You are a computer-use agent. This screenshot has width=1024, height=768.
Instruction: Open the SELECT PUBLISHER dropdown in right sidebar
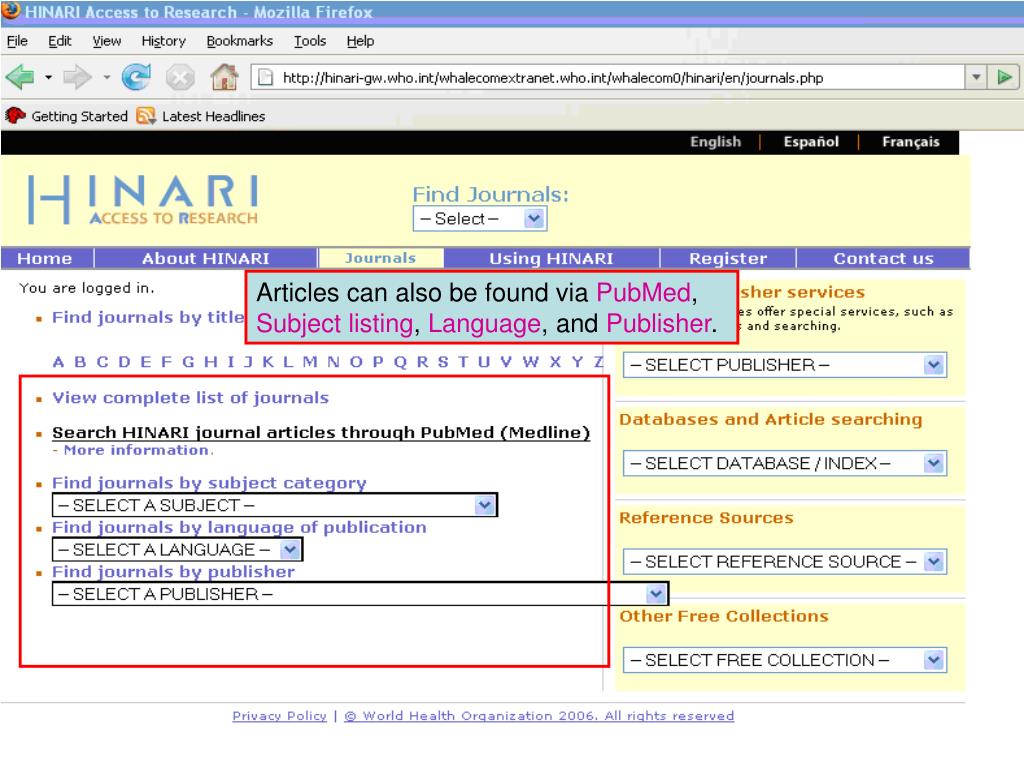(x=785, y=365)
